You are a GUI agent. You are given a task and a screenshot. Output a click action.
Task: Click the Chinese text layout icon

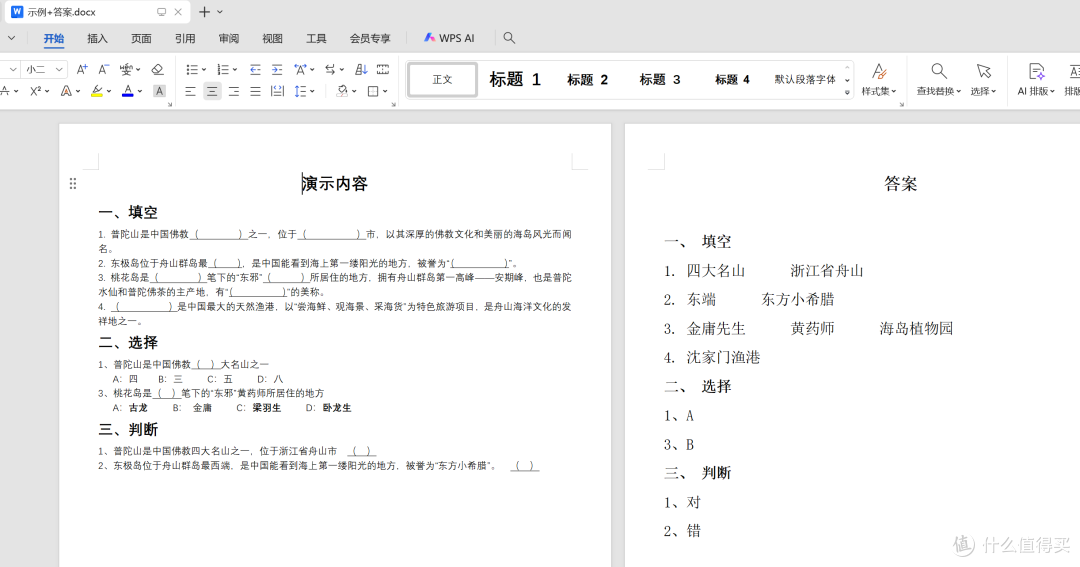pos(300,70)
